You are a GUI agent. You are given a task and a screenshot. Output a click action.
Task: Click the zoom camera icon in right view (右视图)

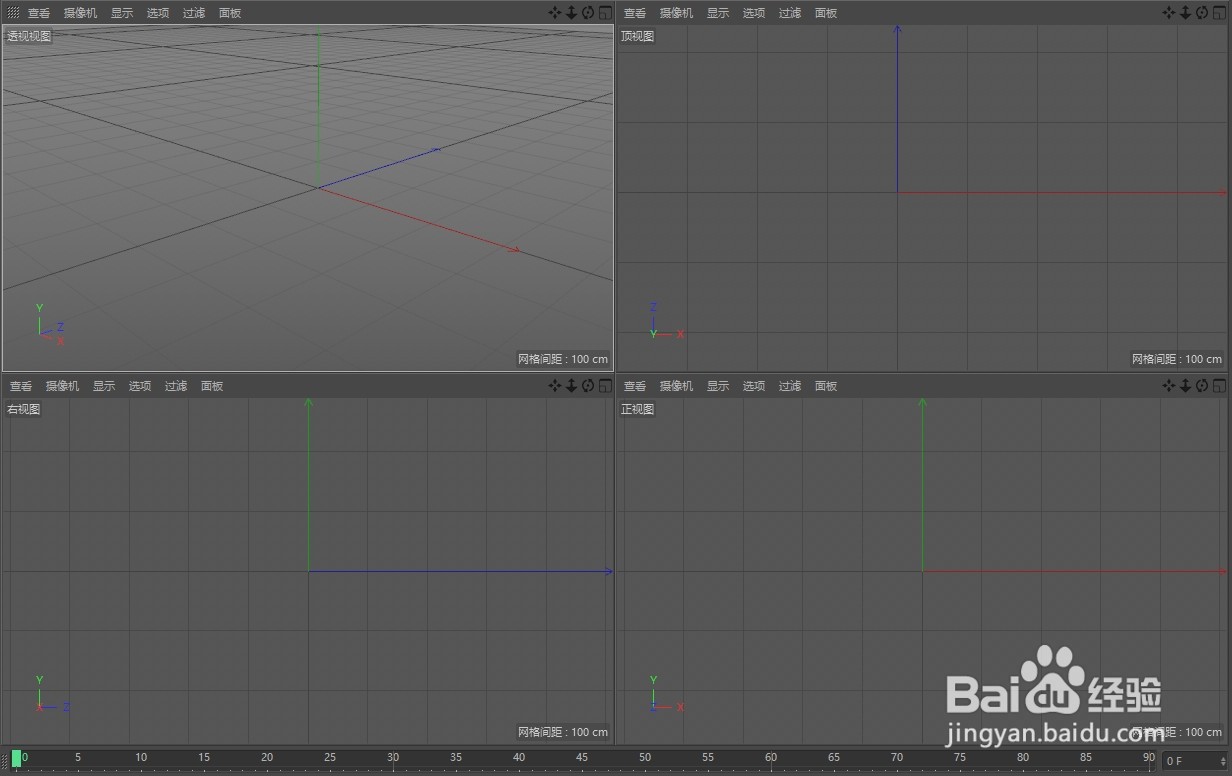pyautogui.click(x=572, y=386)
